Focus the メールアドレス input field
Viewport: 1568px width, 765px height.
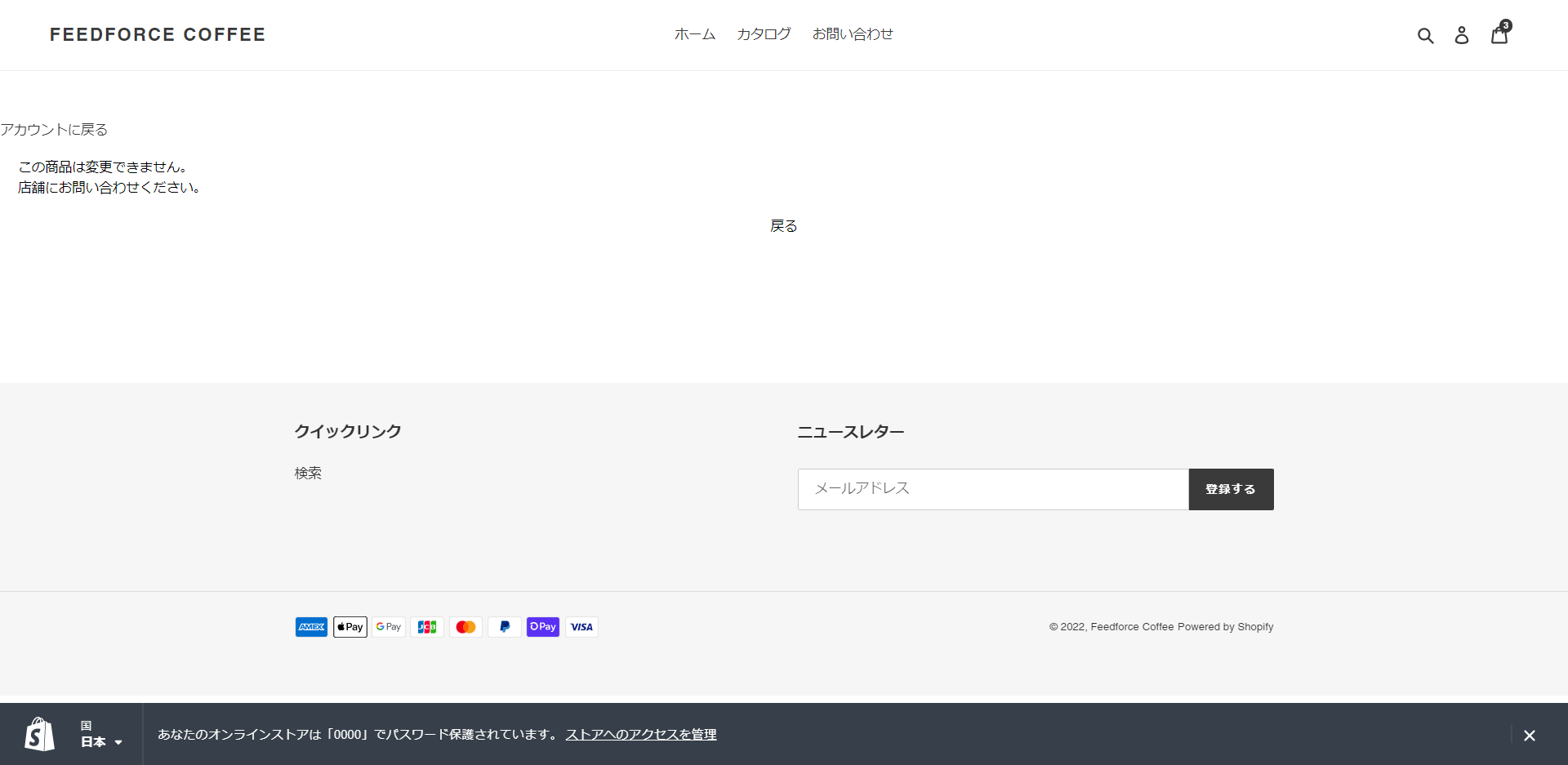[x=993, y=489]
